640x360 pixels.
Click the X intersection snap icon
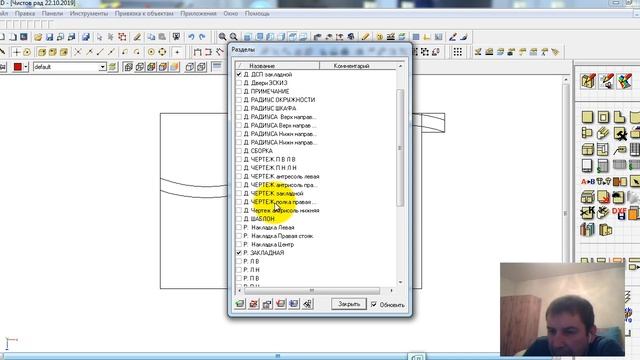click(x=78, y=52)
